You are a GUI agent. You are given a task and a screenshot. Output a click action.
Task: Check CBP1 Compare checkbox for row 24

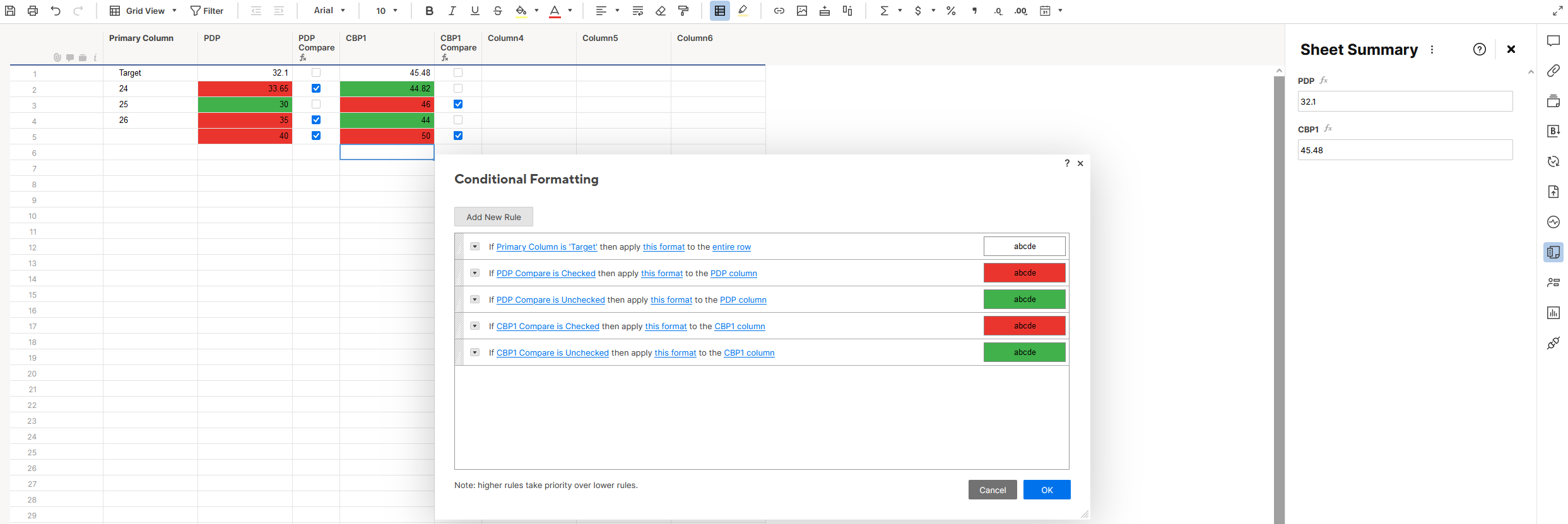458,88
